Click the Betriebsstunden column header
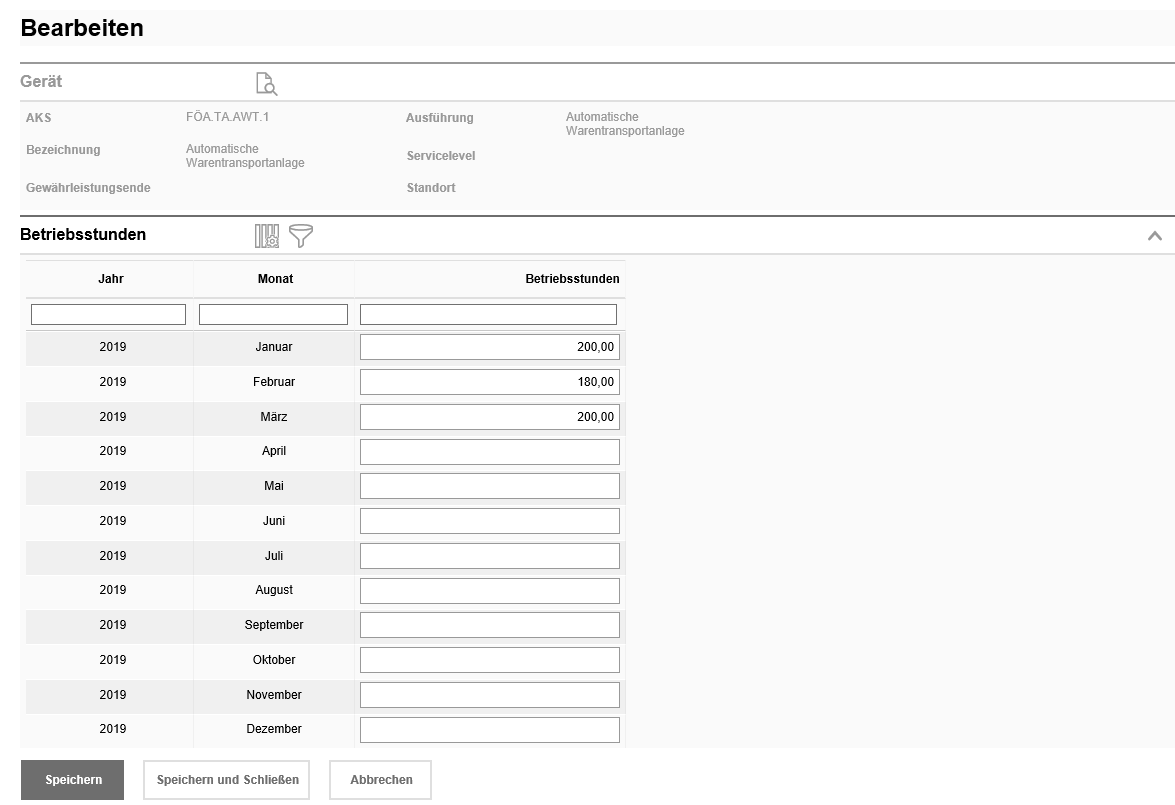The height and width of the screenshot is (805, 1175). 572,279
